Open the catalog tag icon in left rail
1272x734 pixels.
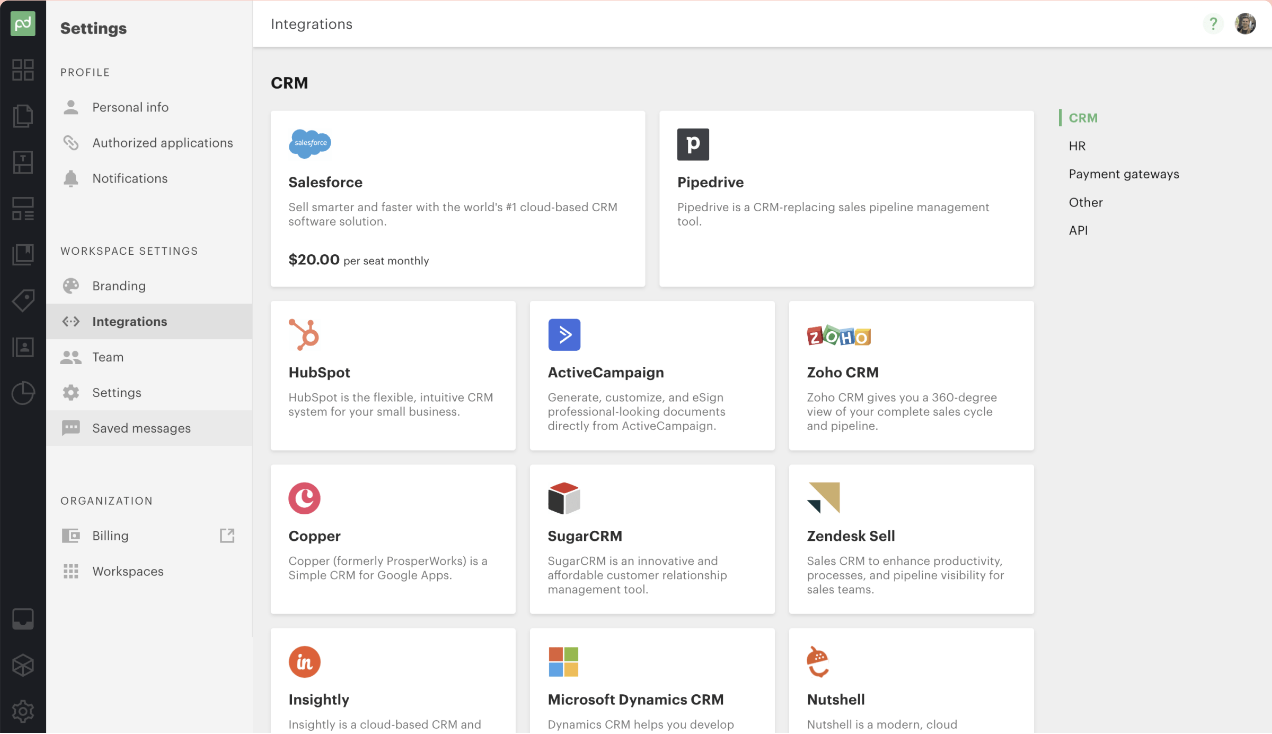23,300
